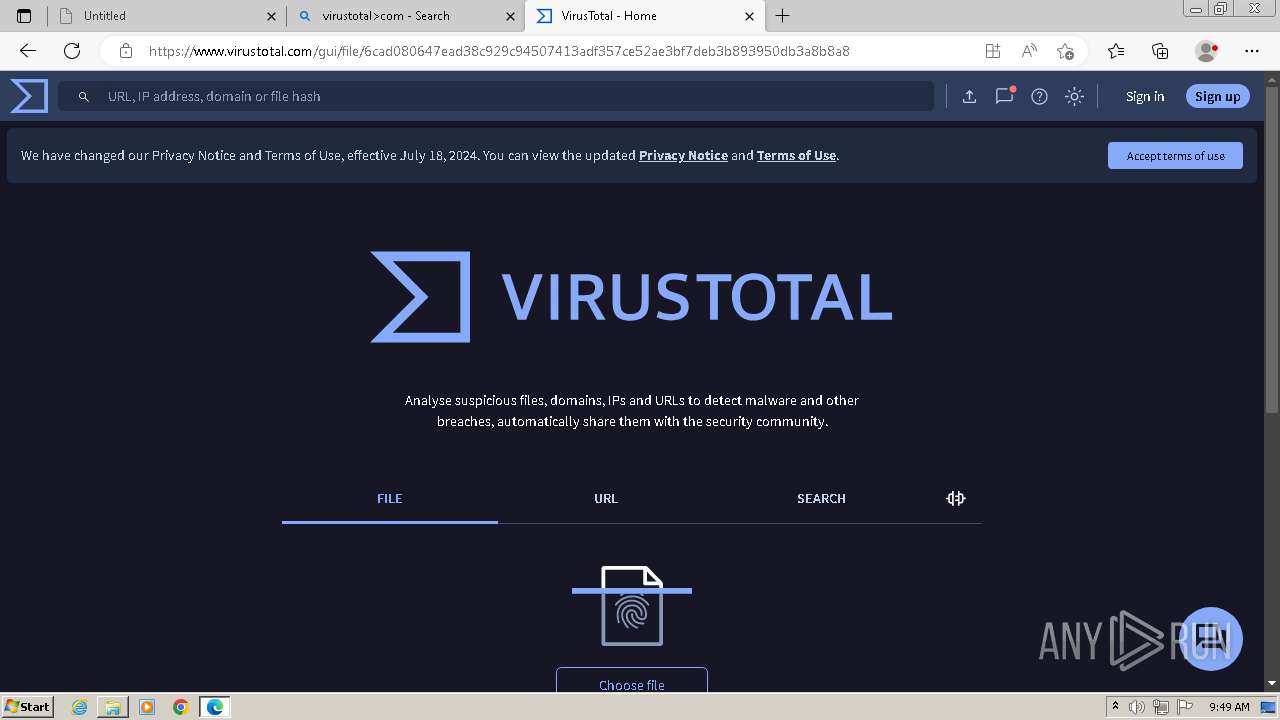Open media player from taskbar
1280x720 pixels.
coord(147,707)
